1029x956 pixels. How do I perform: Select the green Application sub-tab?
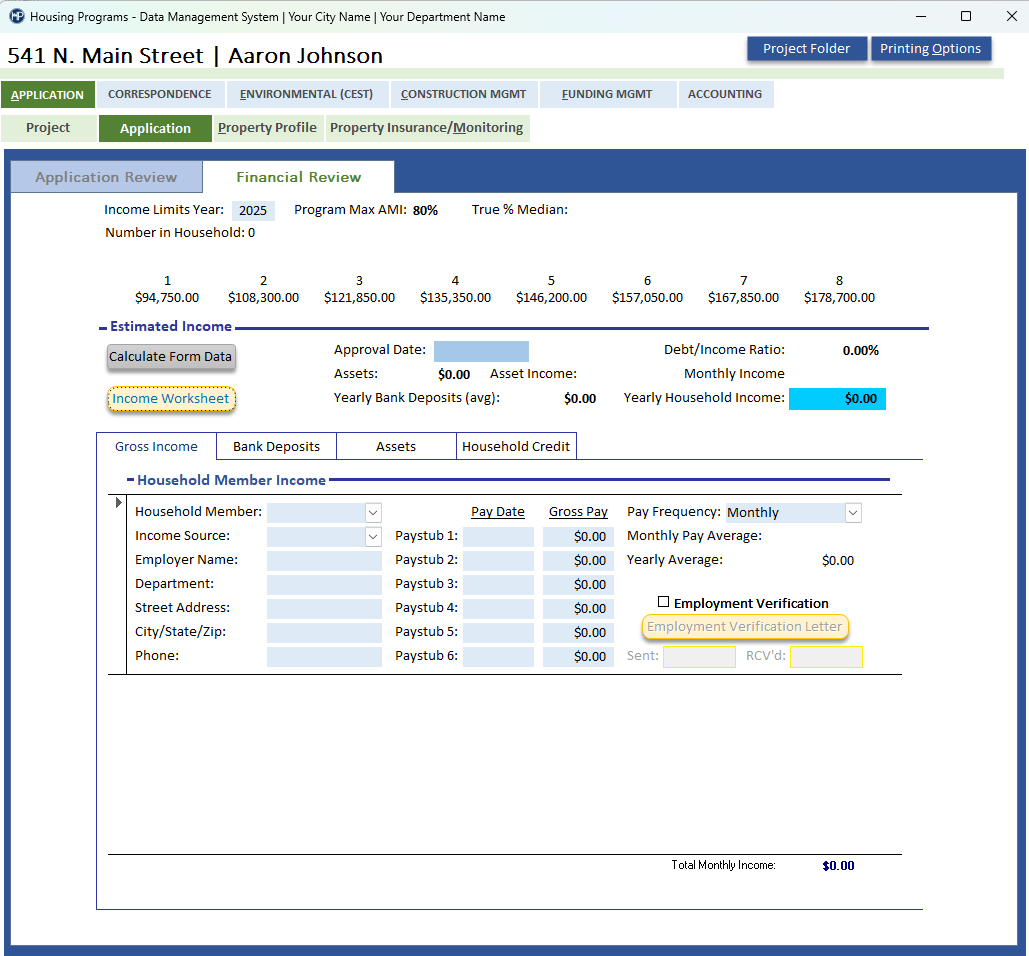click(156, 129)
